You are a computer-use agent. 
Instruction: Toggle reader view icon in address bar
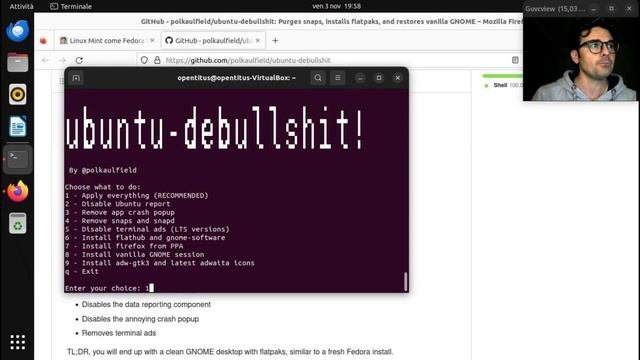tap(515, 60)
